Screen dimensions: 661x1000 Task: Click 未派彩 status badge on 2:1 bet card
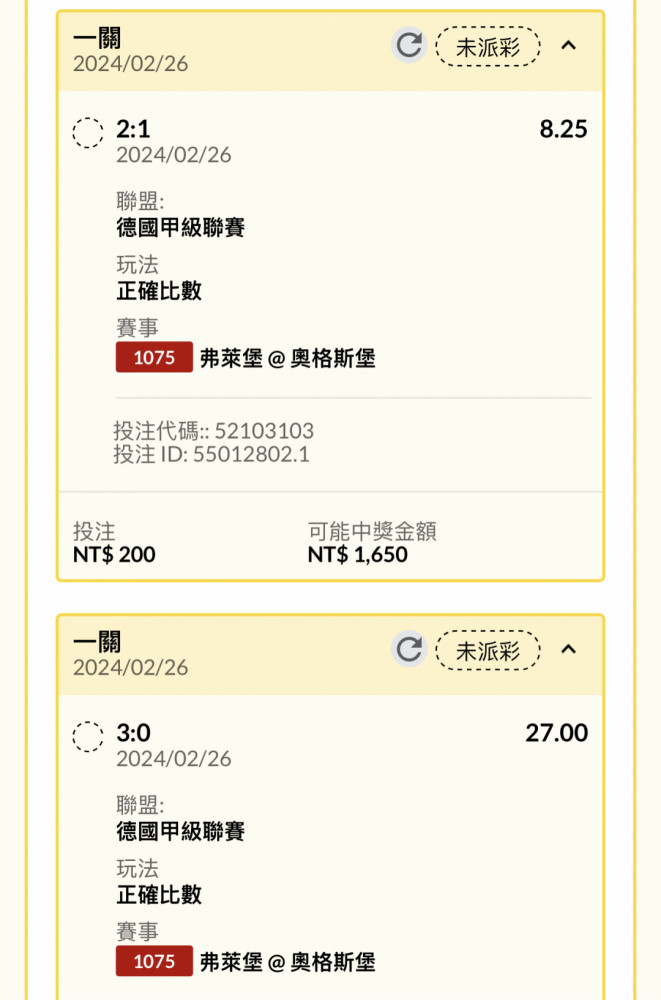[x=488, y=45]
